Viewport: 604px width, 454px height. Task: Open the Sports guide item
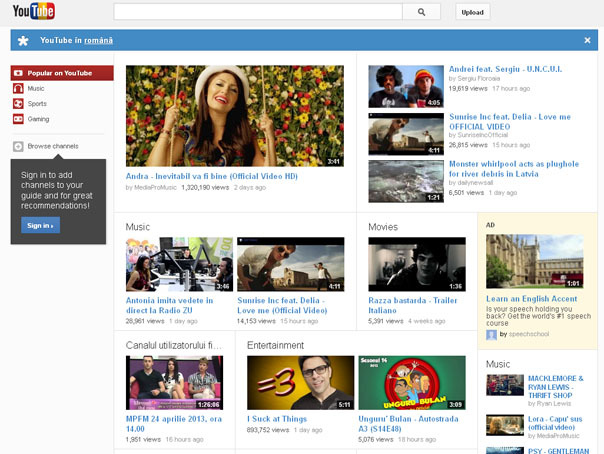(x=37, y=104)
